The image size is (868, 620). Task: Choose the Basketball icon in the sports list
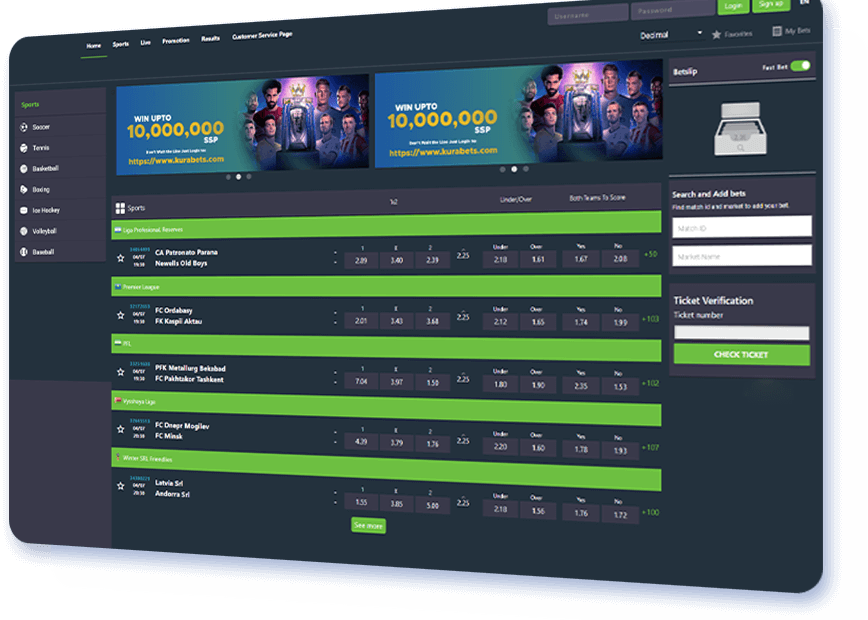24,168
